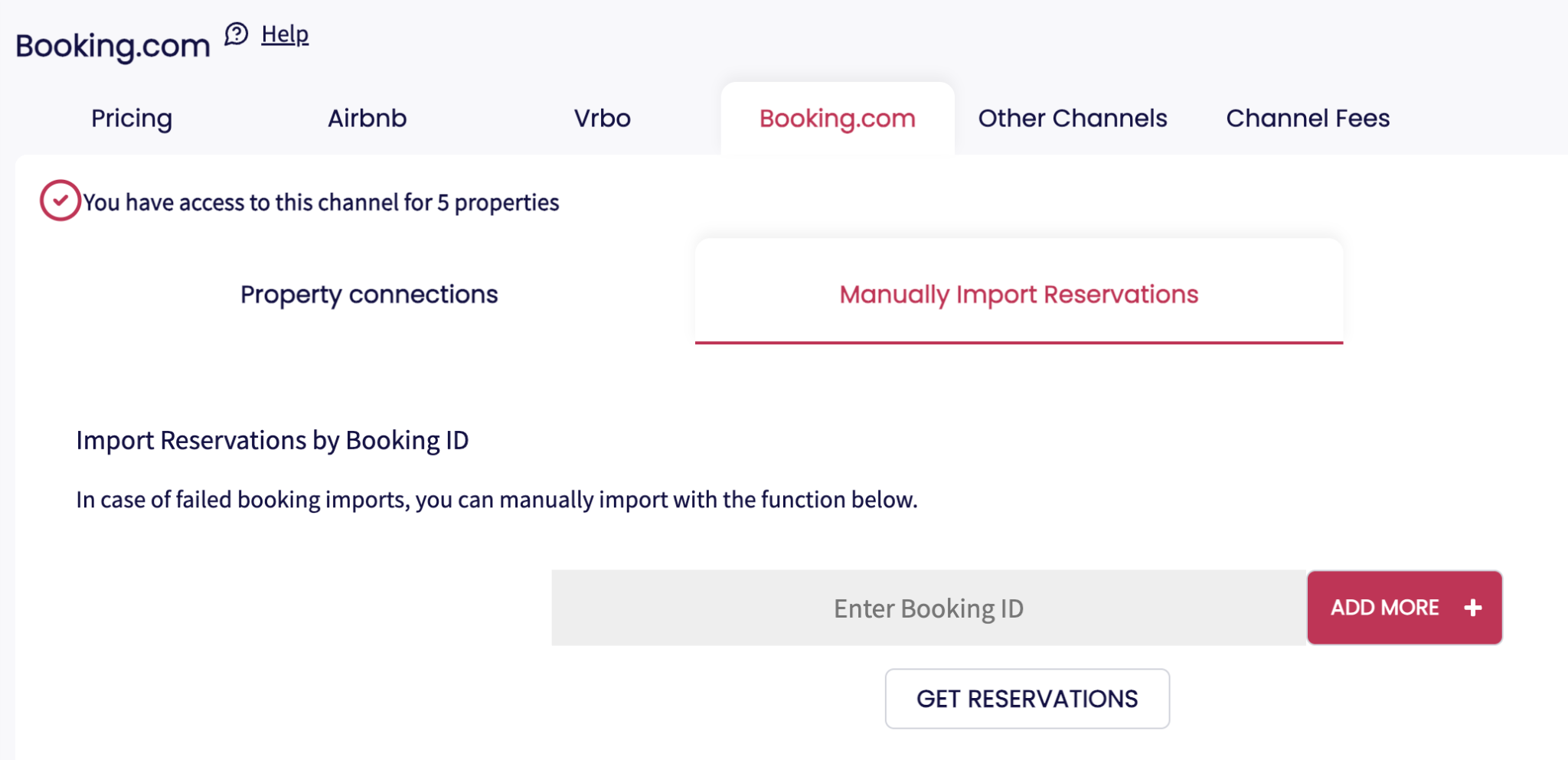Click the GET RESERVATIONS button
This screenshot has width=1568, height=760.
[x=1027, y=699]
